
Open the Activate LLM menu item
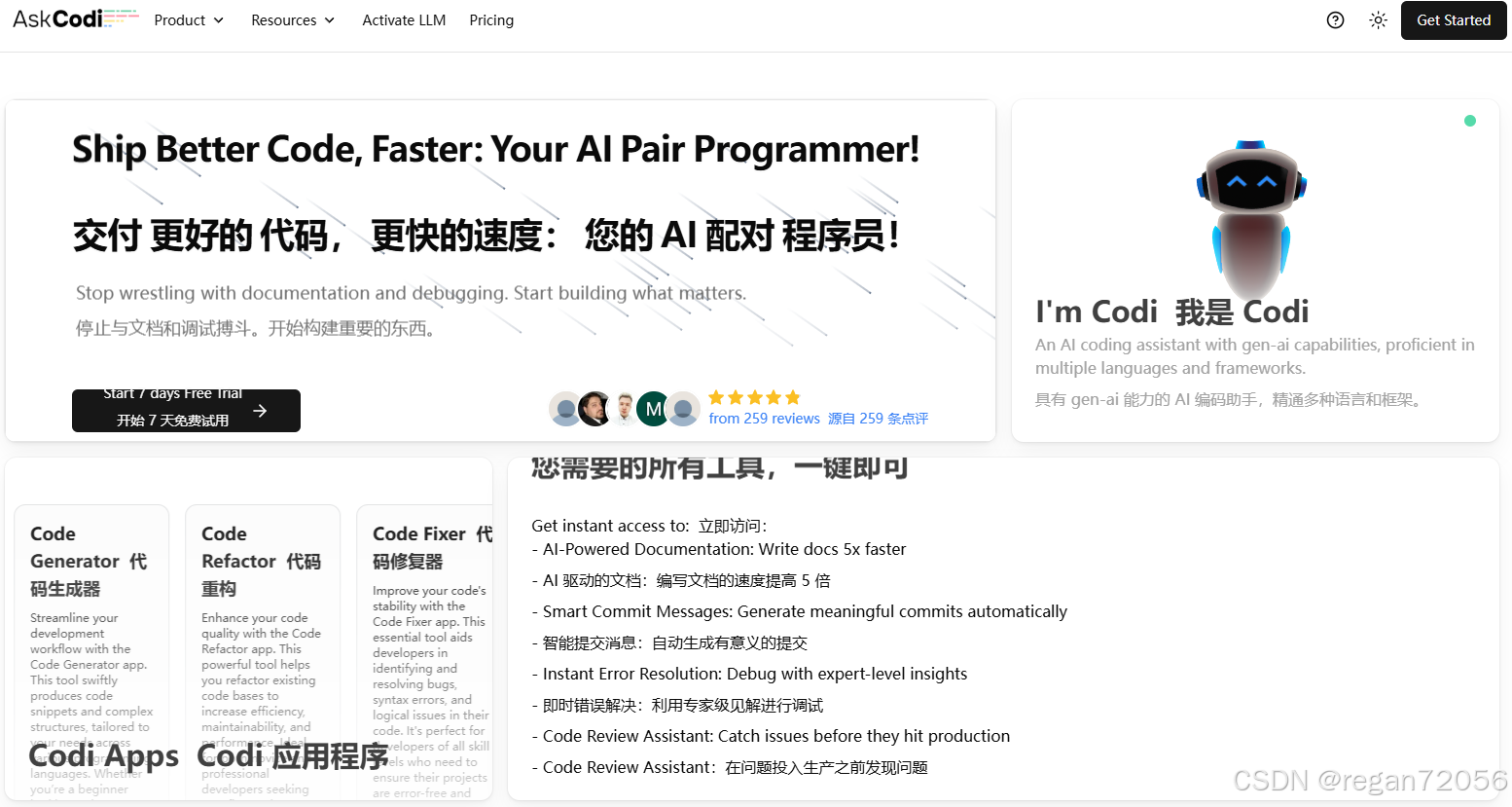[x=404, y=20]
